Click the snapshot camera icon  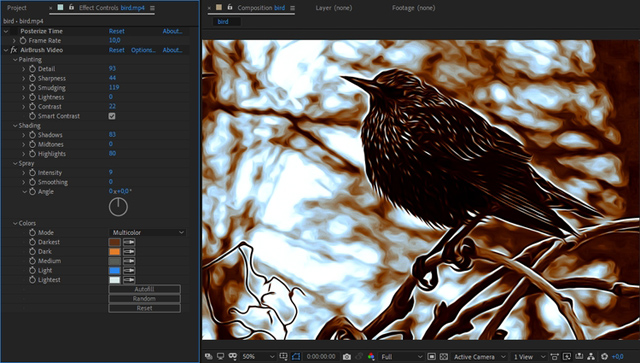click(347, 356)
